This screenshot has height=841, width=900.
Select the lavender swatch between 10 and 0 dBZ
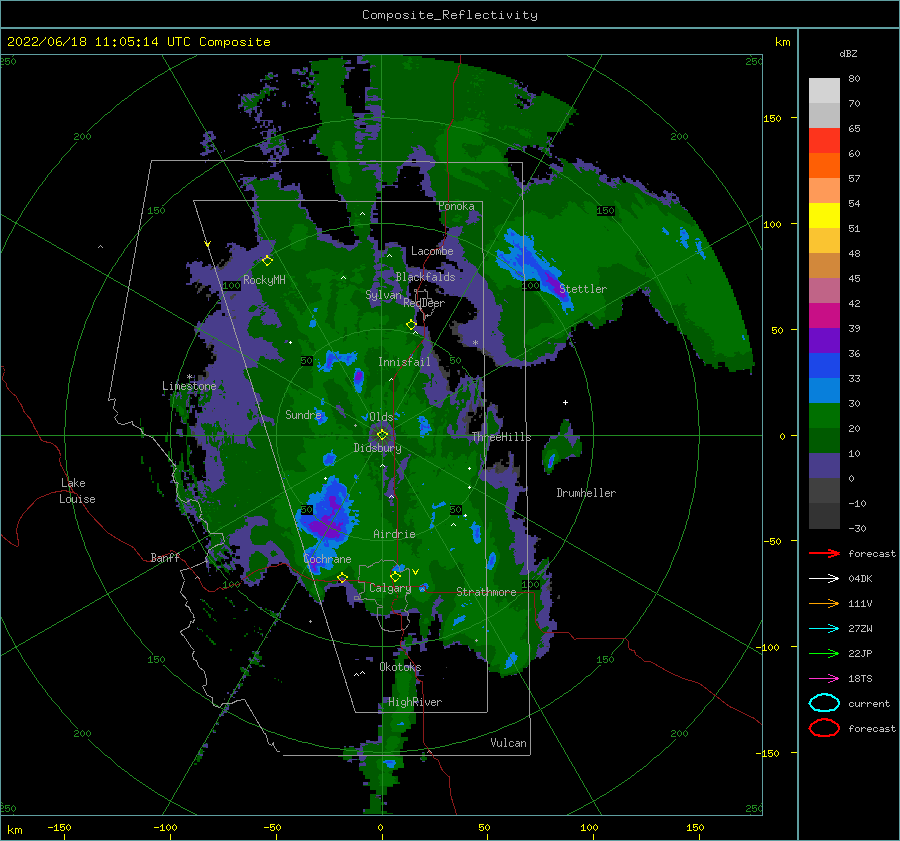pos(824,466)
